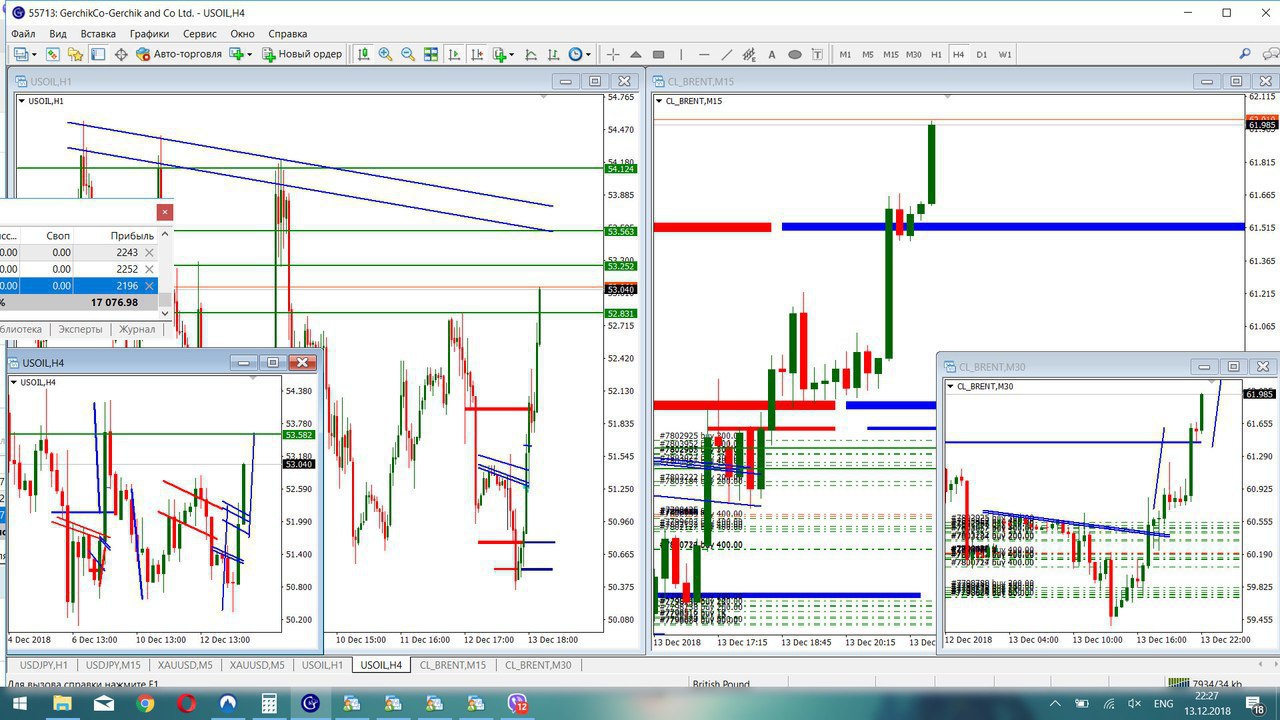The height and width of the screenshot is (720, 1280).
Task: Expand CL_BRENT,M30 chart title dropdown arrow
Action: [951, 386]
